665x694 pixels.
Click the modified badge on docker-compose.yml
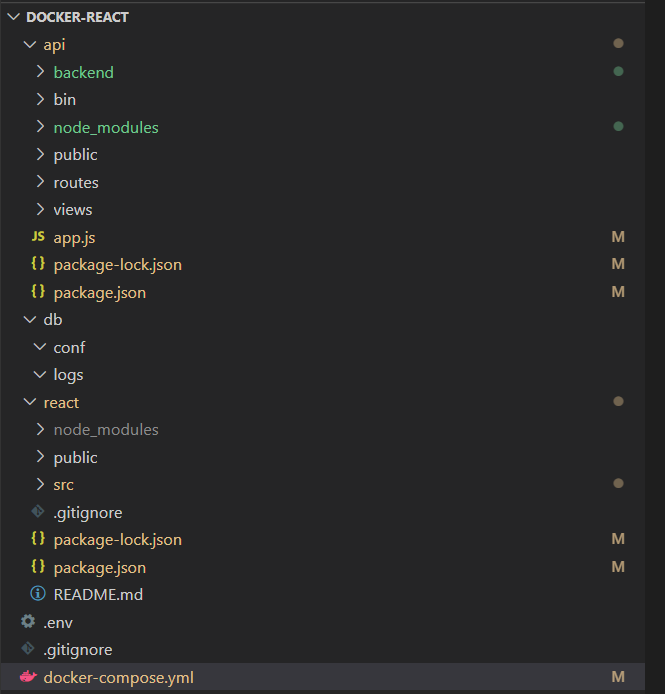click(x=618, y=677)
